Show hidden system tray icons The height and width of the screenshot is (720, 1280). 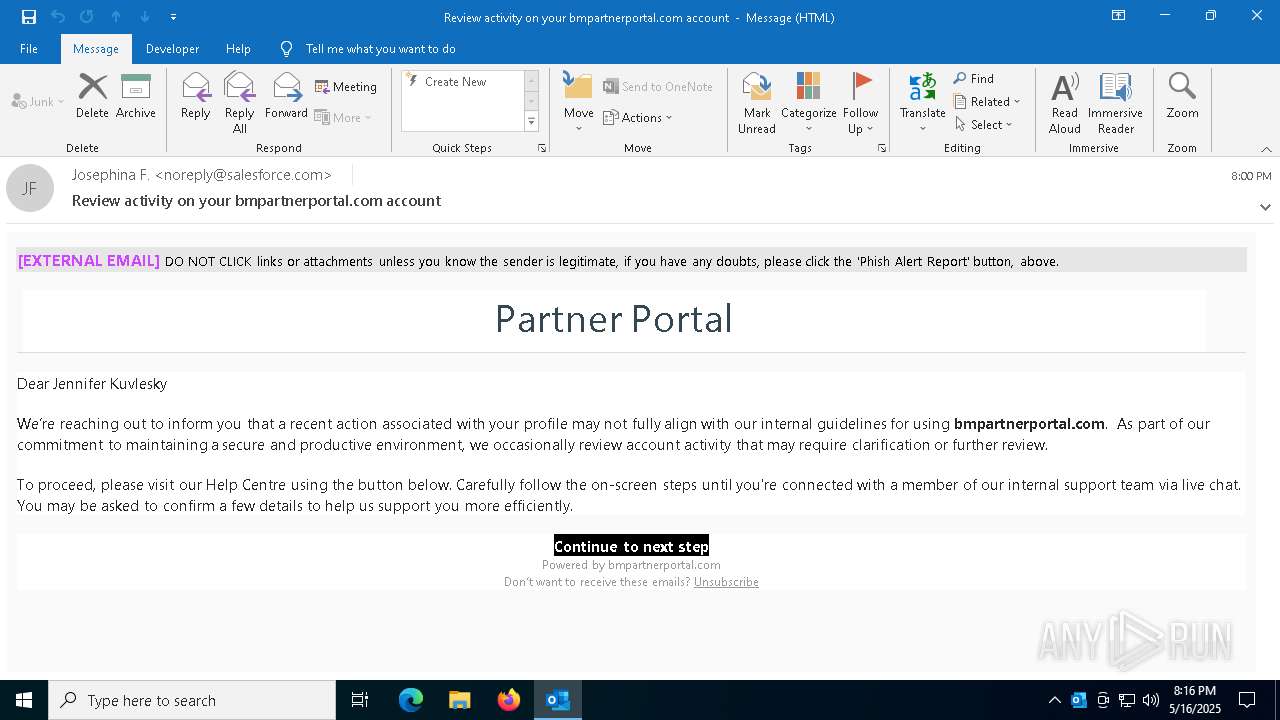point(1054,700)
